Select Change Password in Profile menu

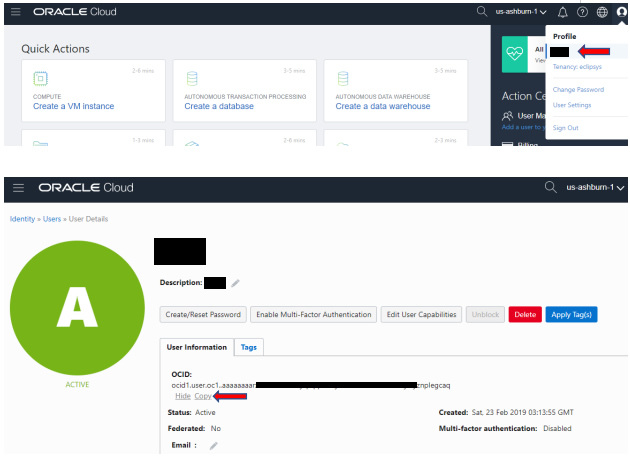coord(578,89)
